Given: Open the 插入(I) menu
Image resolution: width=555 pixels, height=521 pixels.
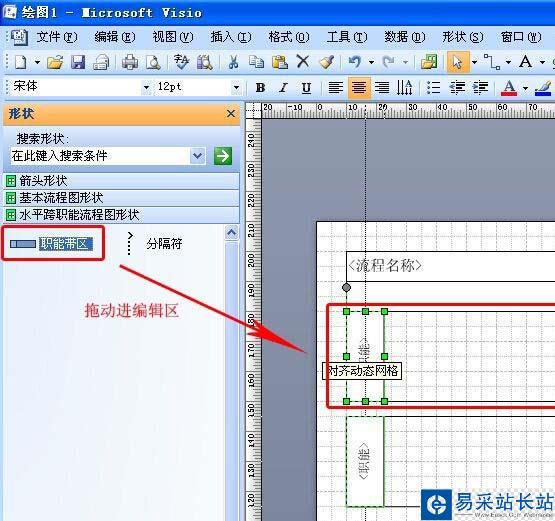Looking at the screenshot, I should (231, 37).
